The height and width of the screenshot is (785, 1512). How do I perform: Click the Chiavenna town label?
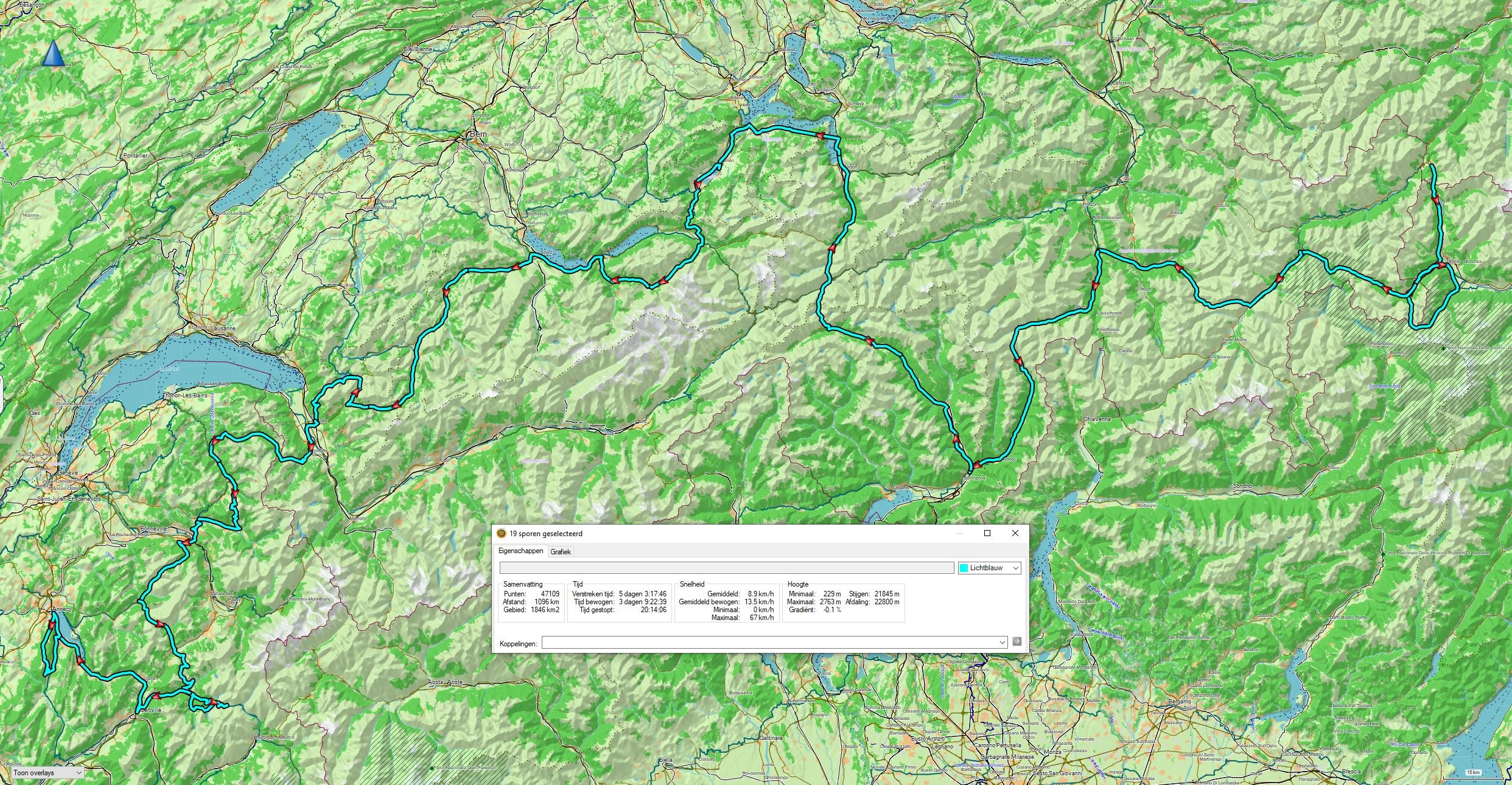[1097, 419]
